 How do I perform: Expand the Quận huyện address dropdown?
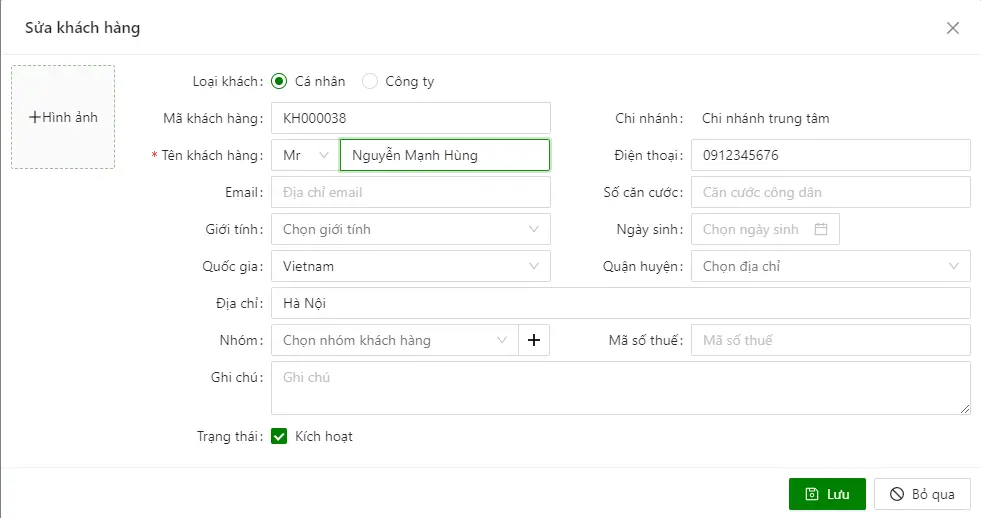pyautogui.click(x=830, y=266)
